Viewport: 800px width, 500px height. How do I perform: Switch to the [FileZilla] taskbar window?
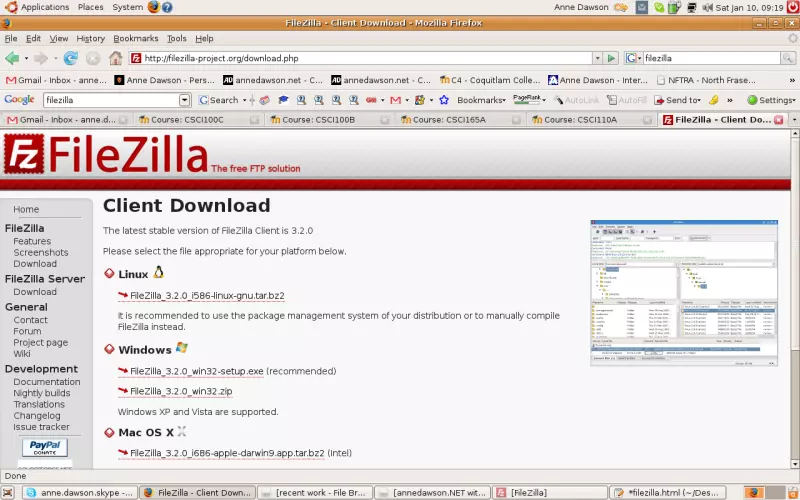click(551, 492)
